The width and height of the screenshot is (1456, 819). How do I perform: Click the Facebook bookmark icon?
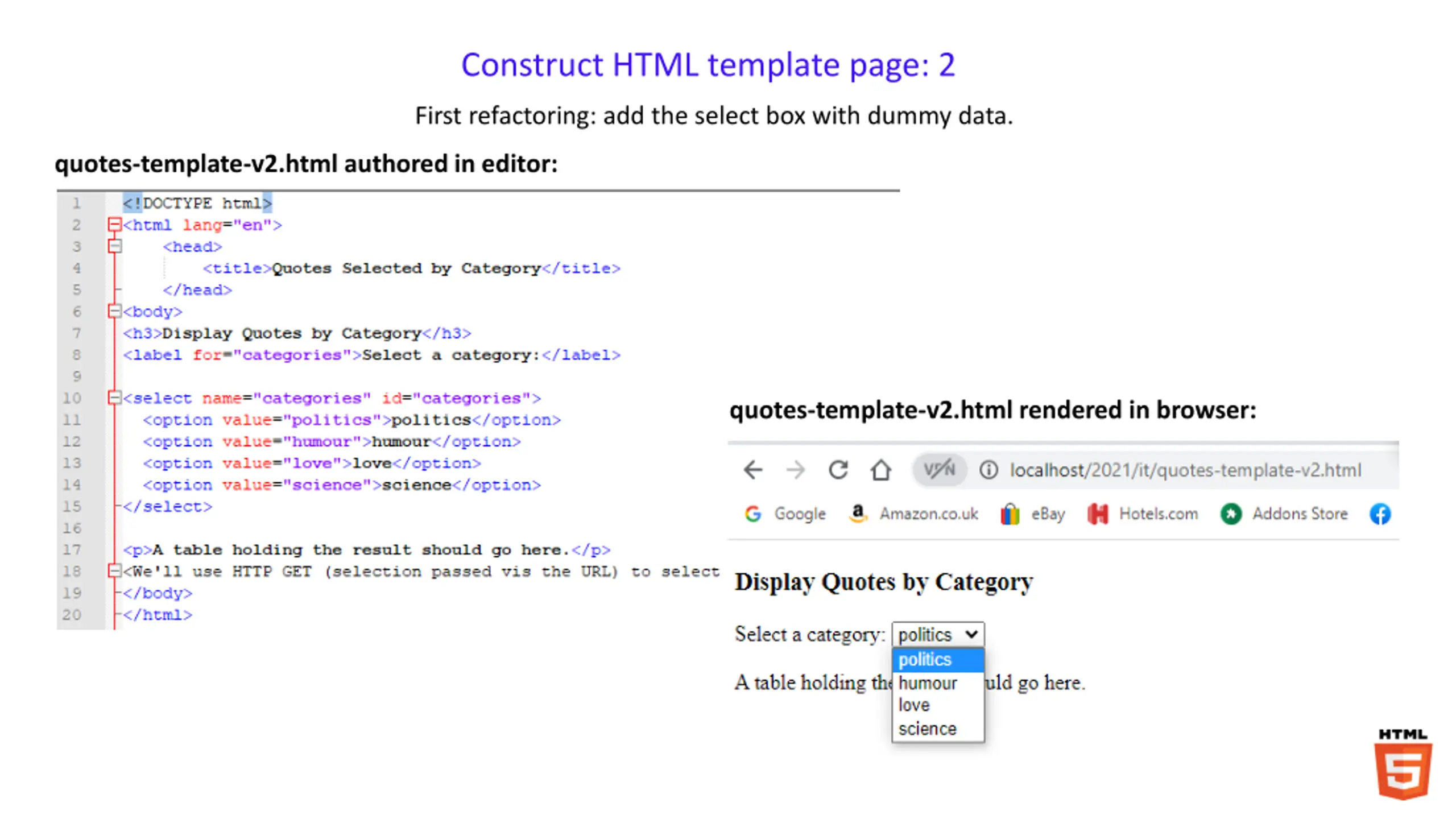(x=1380, y=514)
